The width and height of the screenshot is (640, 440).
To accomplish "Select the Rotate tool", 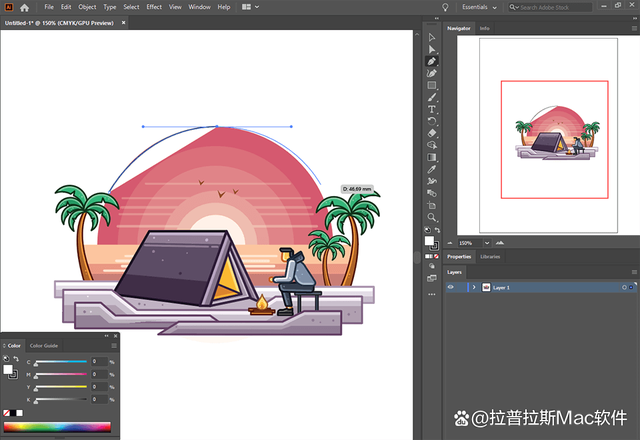I will point(431,121).
